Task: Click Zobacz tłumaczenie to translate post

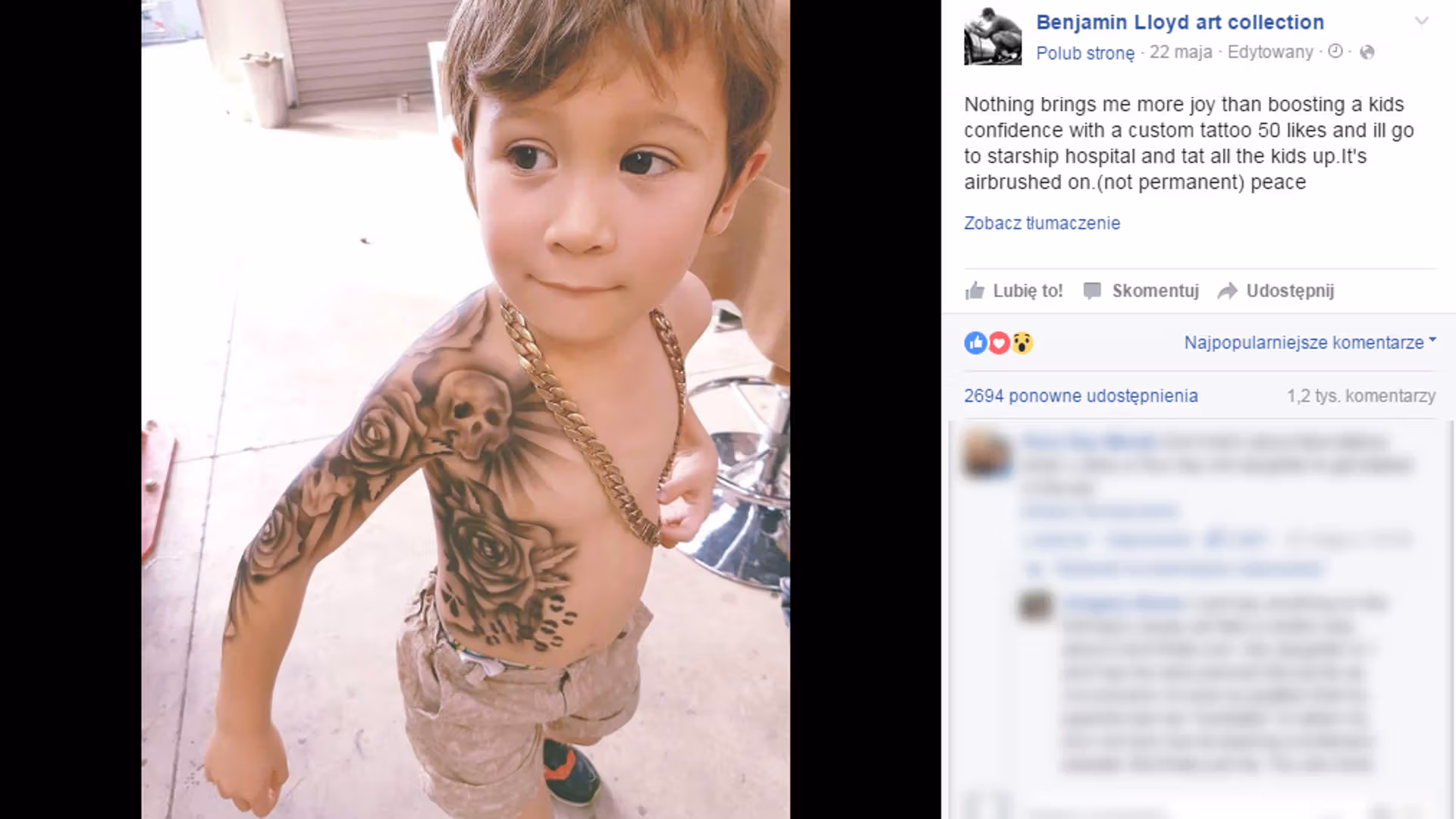Action: (1042, 223)
